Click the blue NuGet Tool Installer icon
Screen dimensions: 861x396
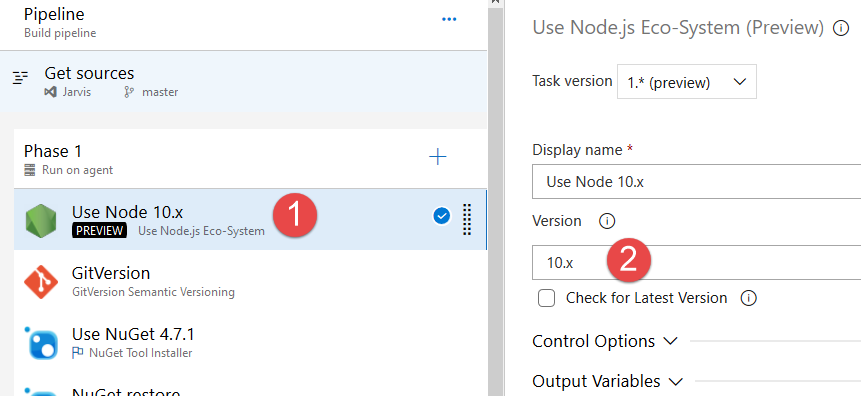pos(41,343)
